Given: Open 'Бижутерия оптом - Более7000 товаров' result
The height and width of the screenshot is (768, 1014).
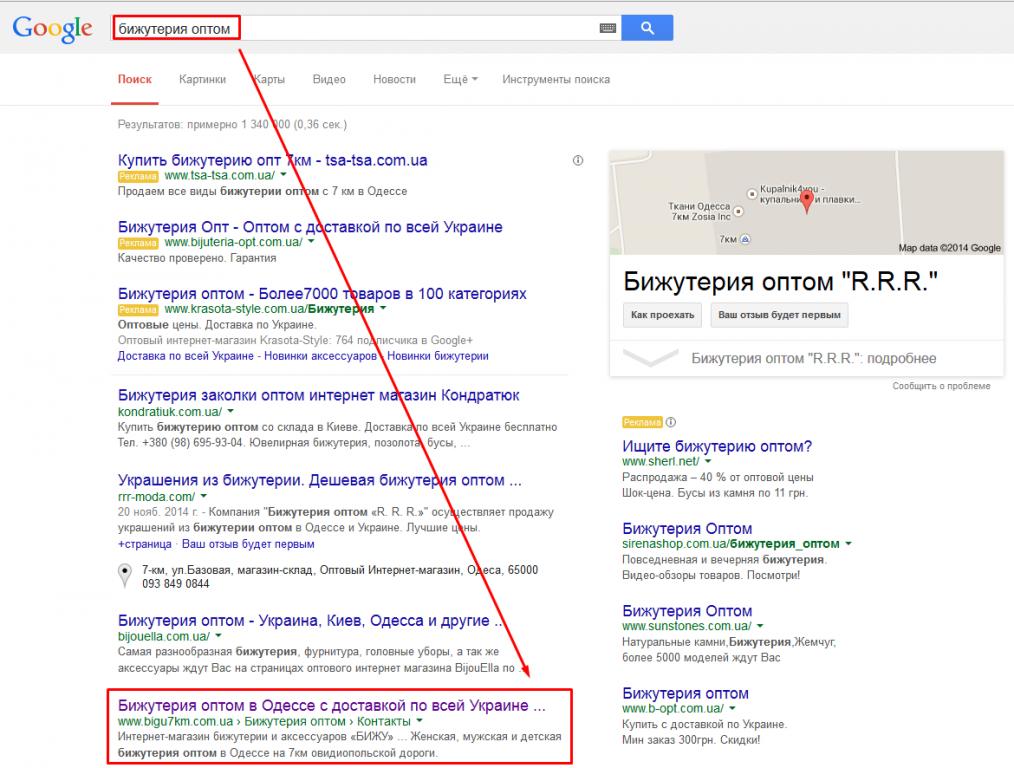Looking at the screenshot, I should [x=322, y=293].
